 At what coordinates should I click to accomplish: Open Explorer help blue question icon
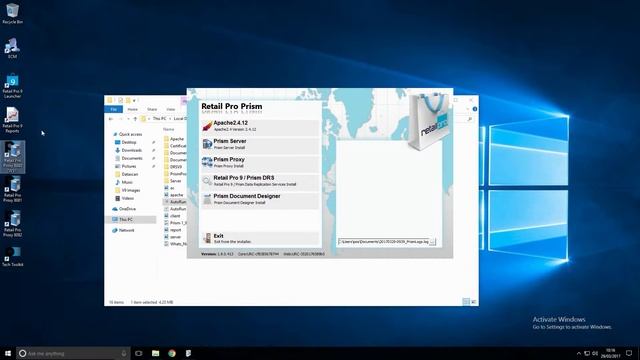tap(475, 109)
